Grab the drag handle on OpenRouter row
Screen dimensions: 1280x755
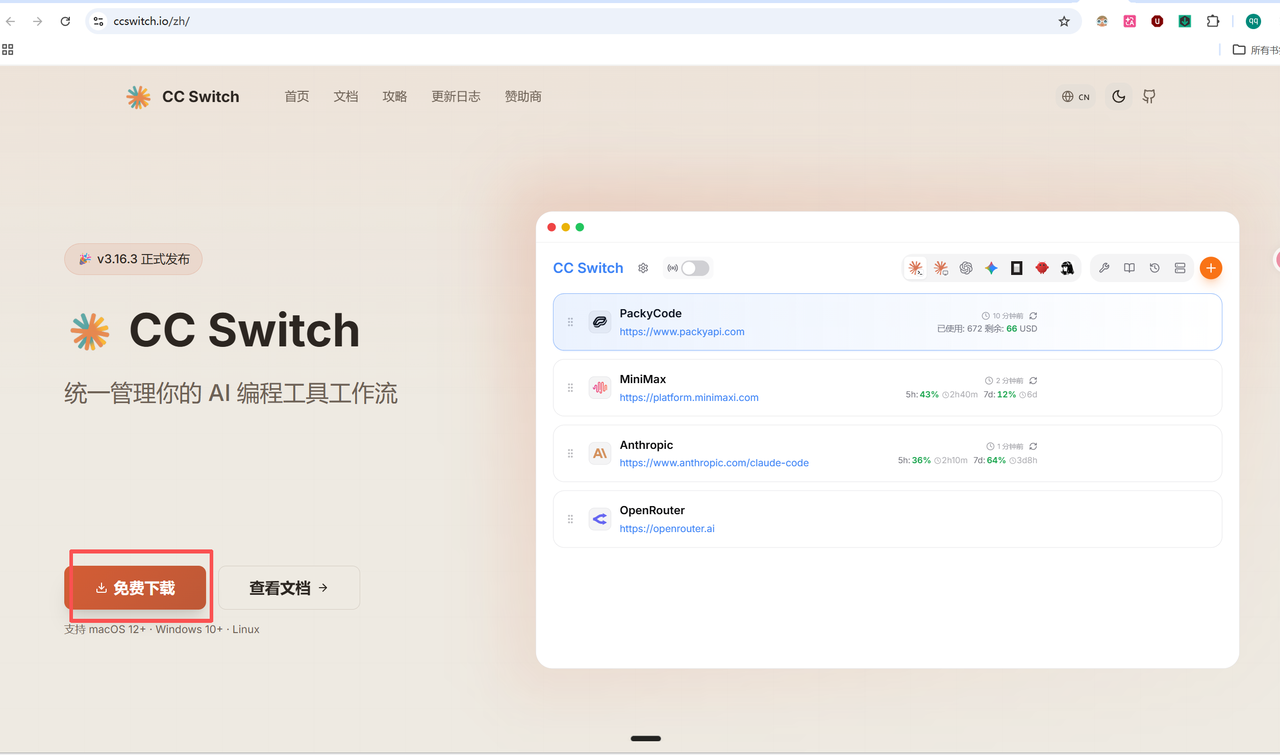coord(571,519)
